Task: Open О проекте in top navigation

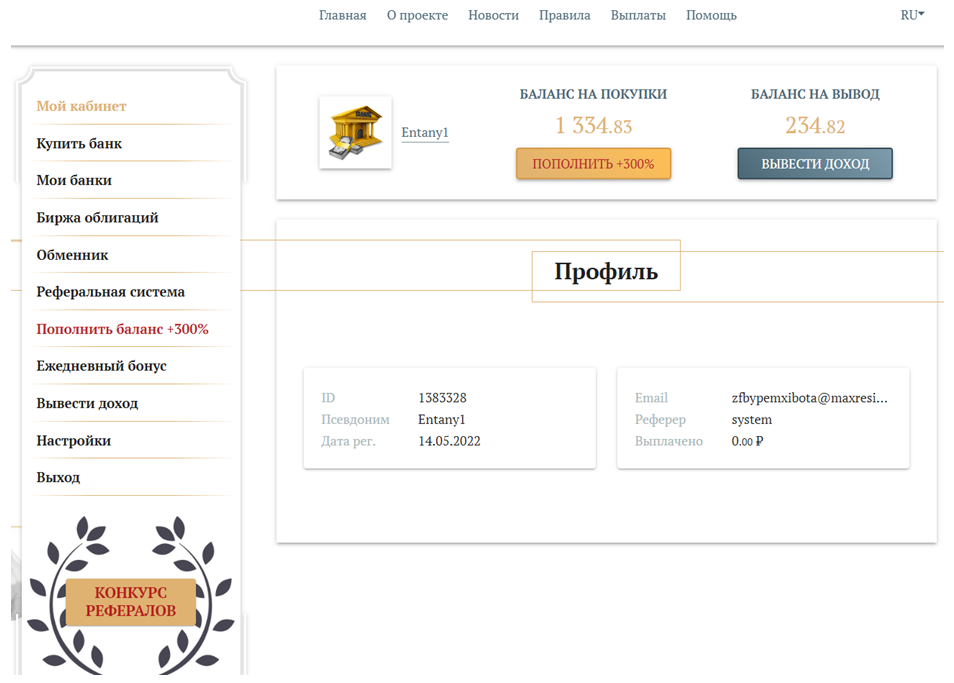Action: click(x=417, y=15)
